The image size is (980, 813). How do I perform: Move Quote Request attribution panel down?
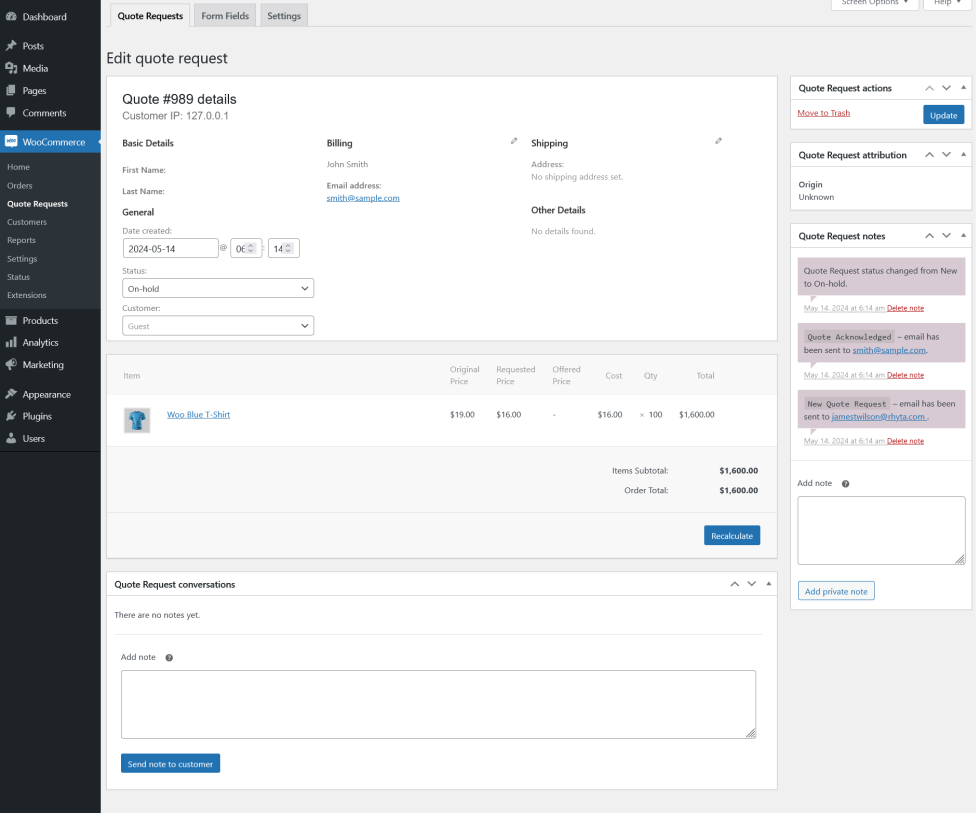click(x=946, y=155)
